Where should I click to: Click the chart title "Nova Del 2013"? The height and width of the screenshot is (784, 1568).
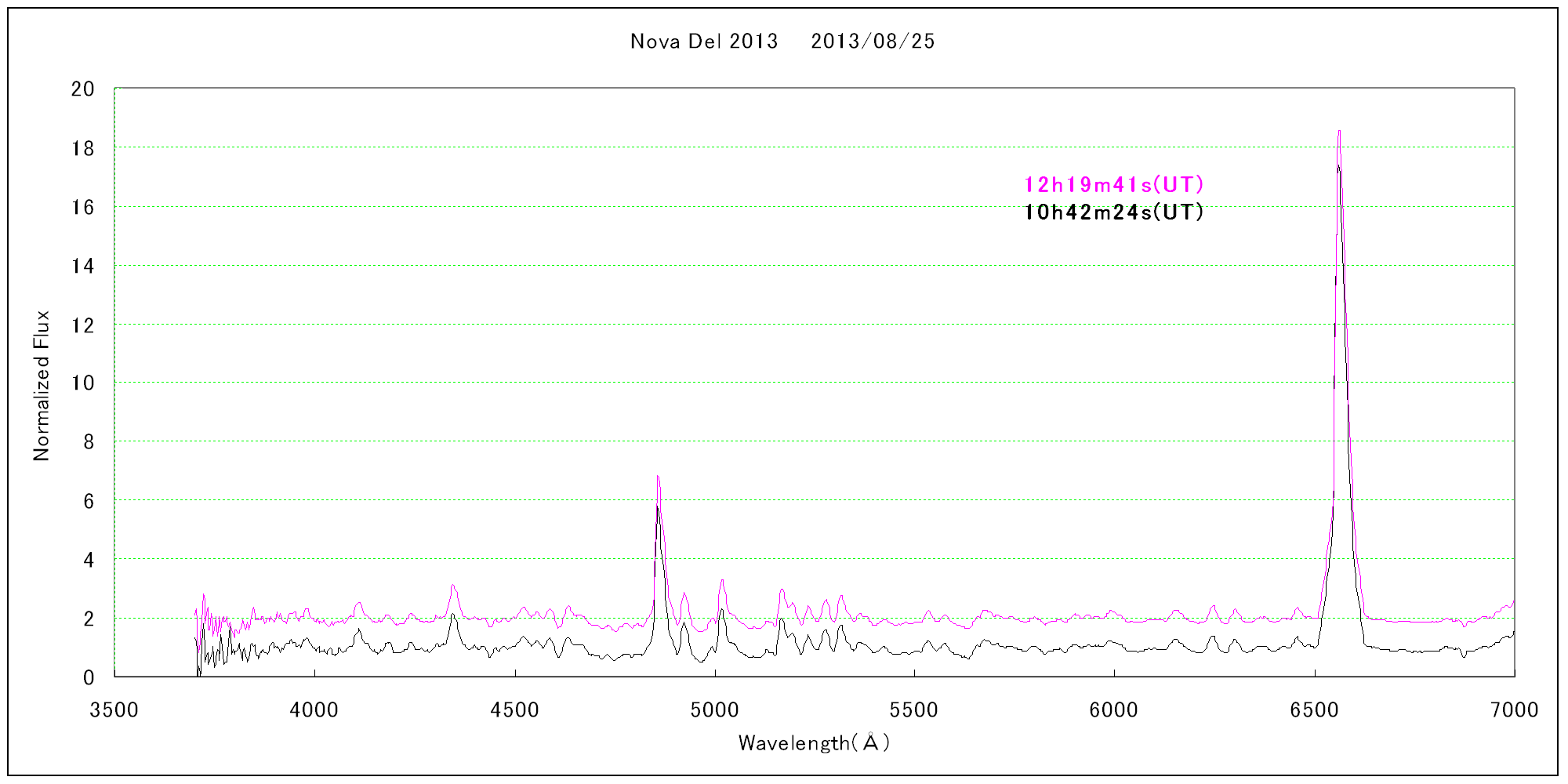point(703,42)
